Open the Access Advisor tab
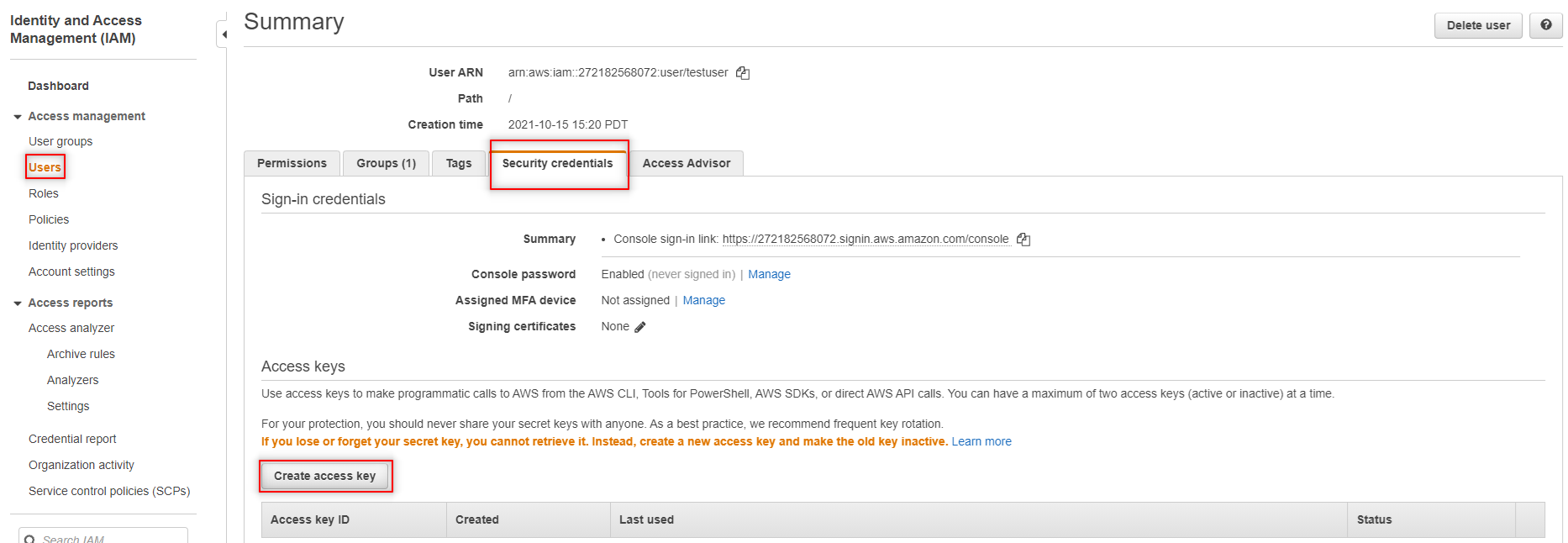1568x543 pixels. [x=686, y=163]
